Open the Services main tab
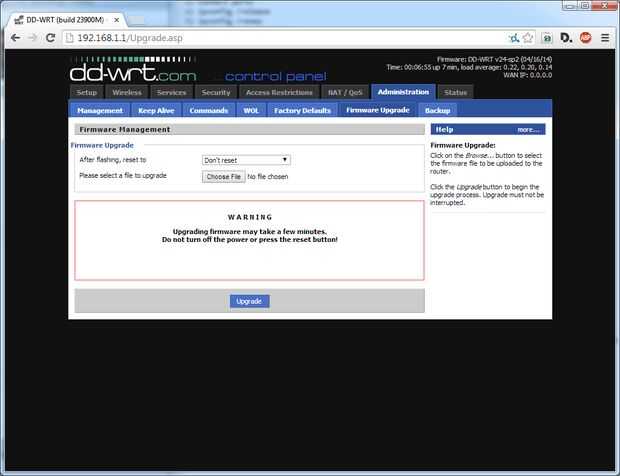Screen dimensions: 620x476 coord(171,92)
